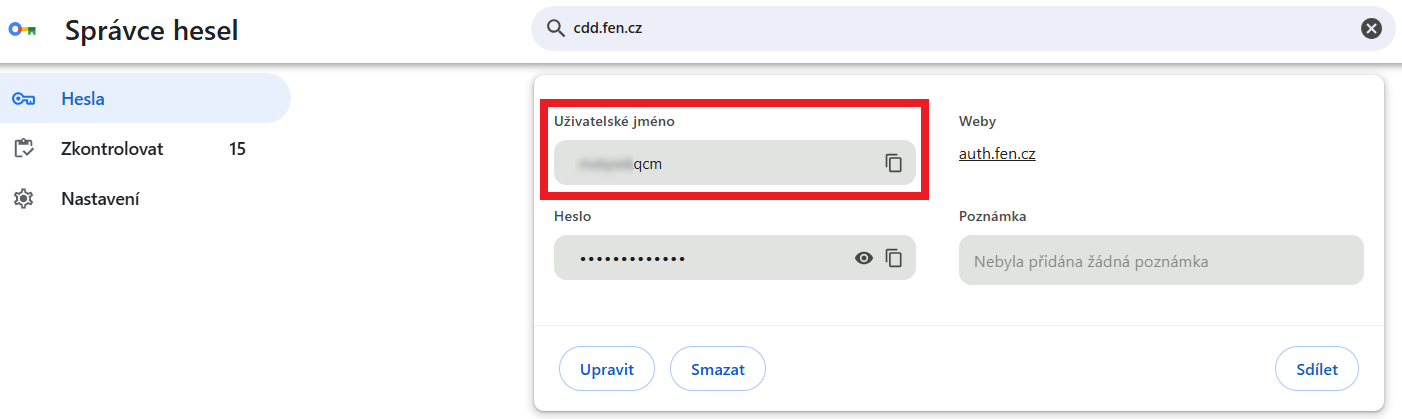The height and width of the screenshot is (419, 1402).
Task: Click the Nastavení gear icon
Action: (23, 199)
